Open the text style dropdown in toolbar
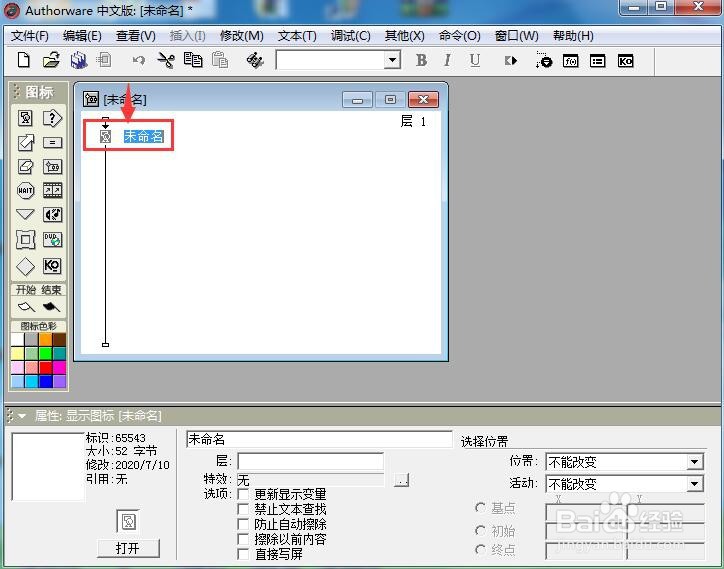The width and height of the screenshot is (724, 569). (x=392, y=60)
